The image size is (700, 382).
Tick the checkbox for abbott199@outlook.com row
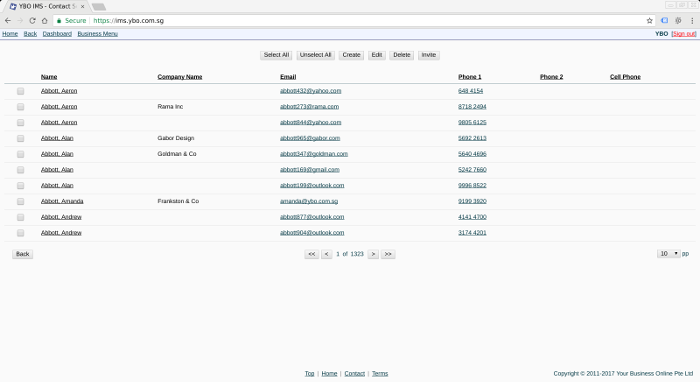point(21,186)
